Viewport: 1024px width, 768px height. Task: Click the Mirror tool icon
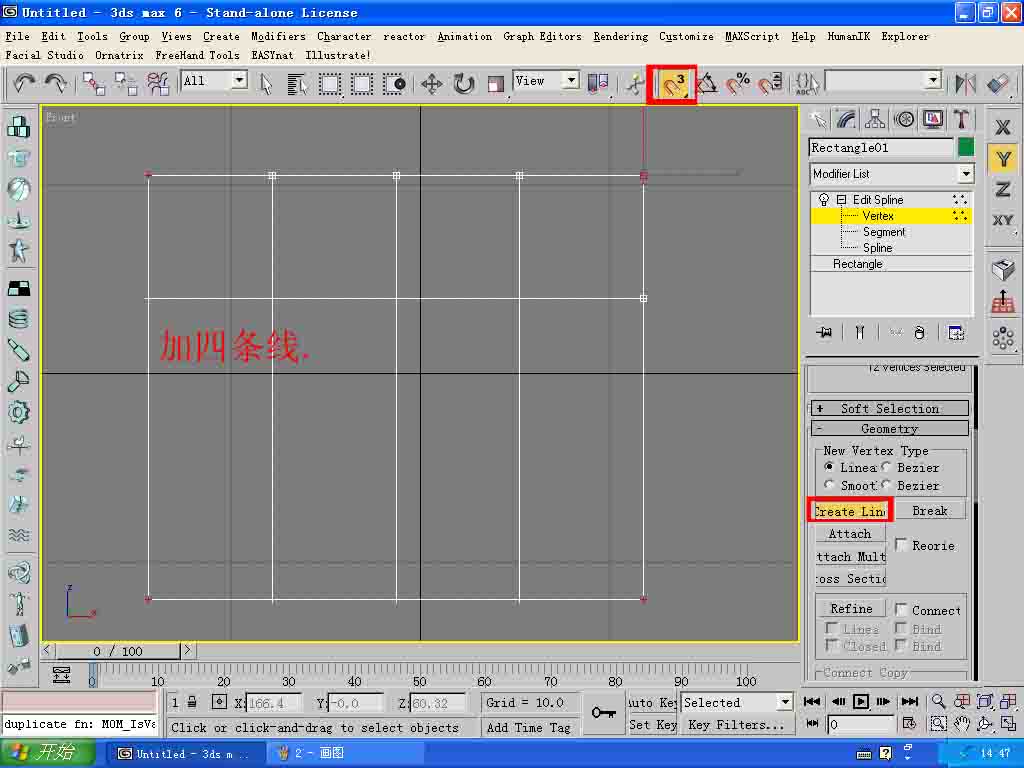pos(965,84)
